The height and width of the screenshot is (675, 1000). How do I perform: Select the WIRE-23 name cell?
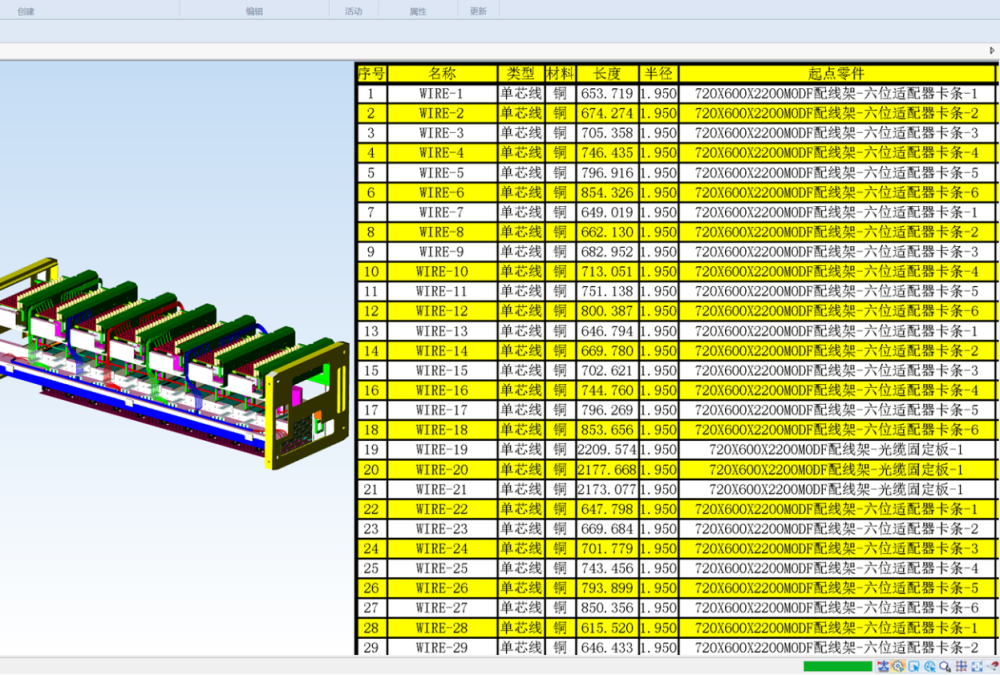tap(441, 529)
